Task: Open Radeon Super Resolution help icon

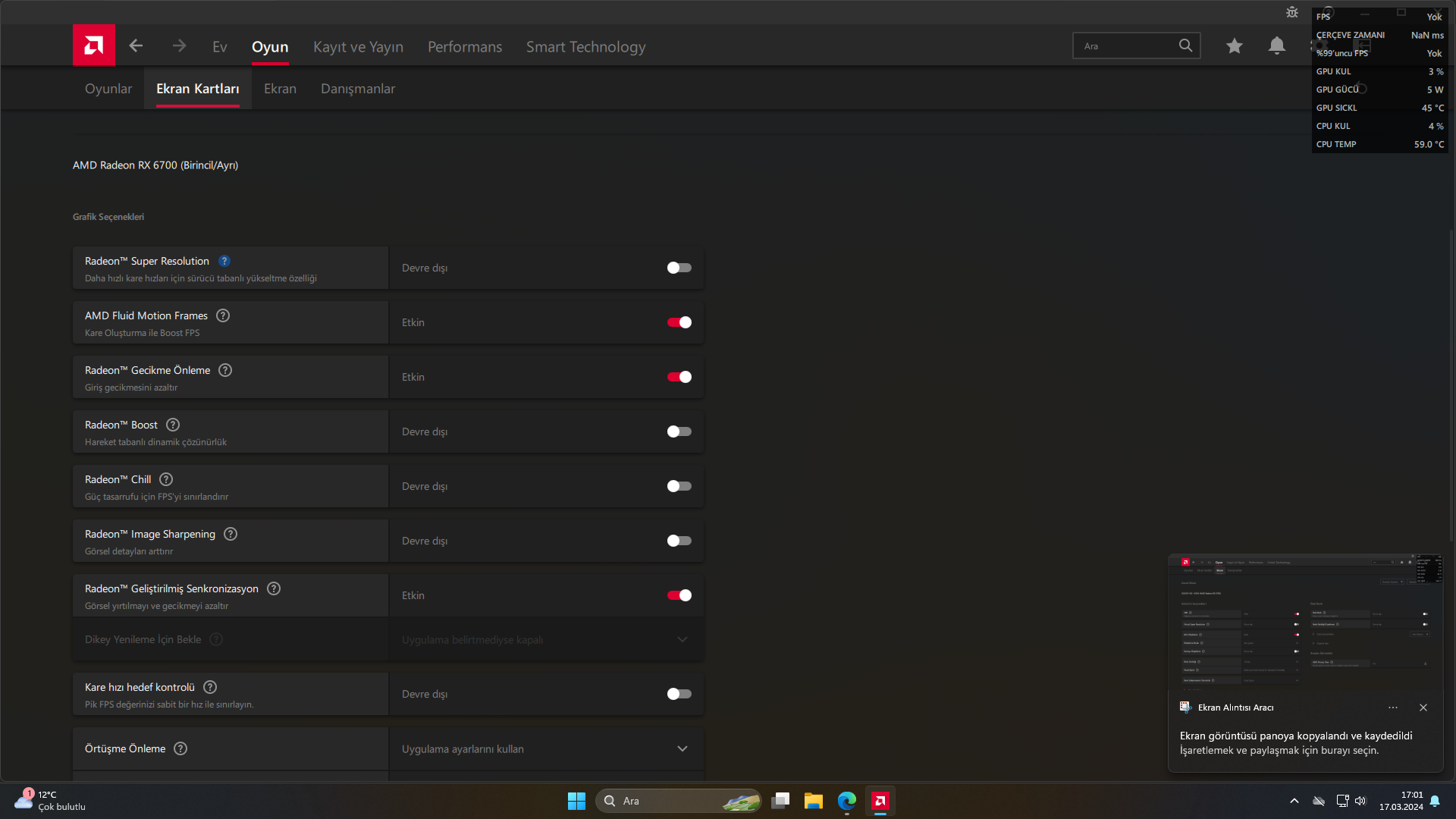Action: [x=224, y=261]
